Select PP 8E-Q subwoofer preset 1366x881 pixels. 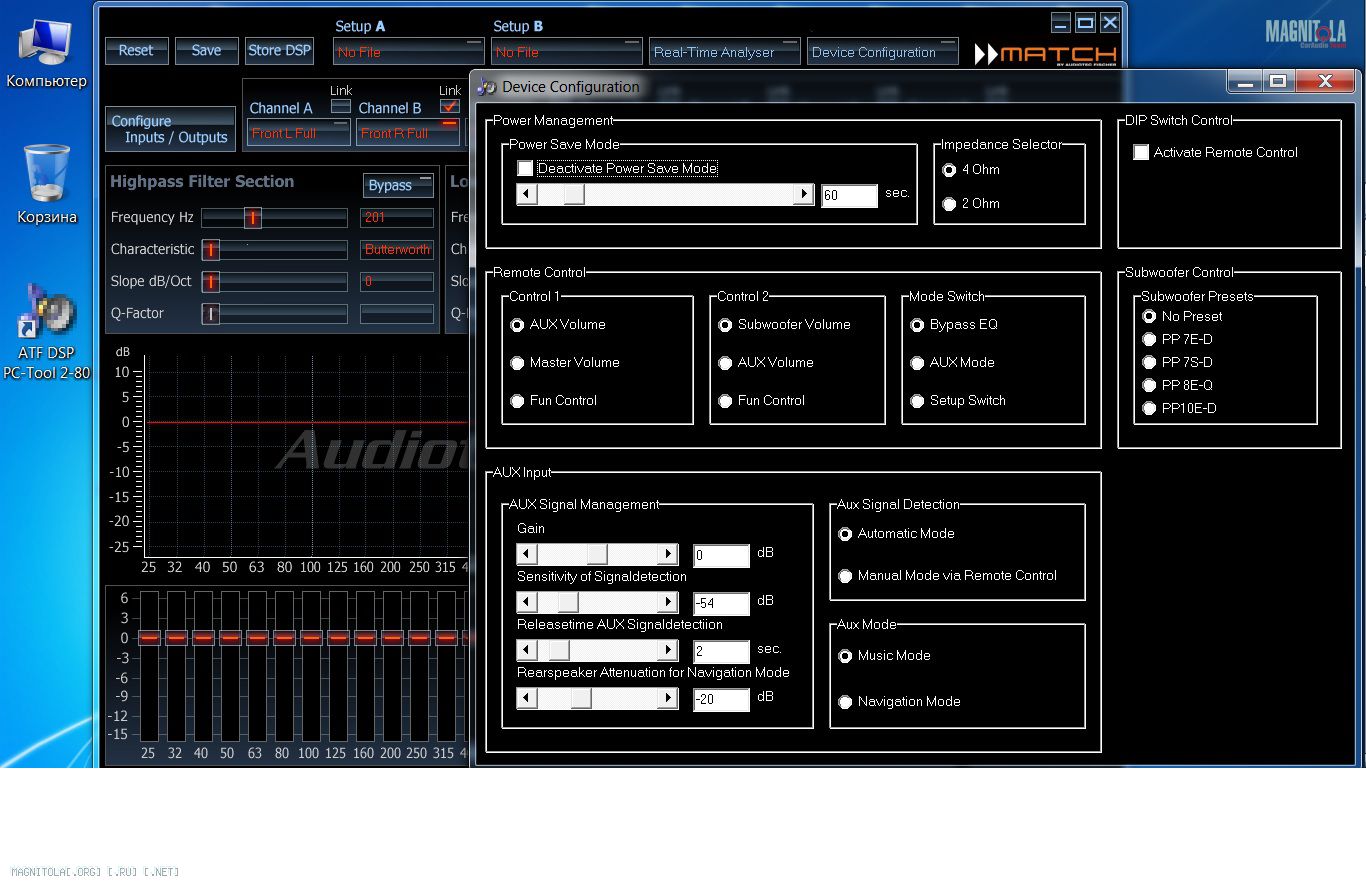pos(1149,385)
